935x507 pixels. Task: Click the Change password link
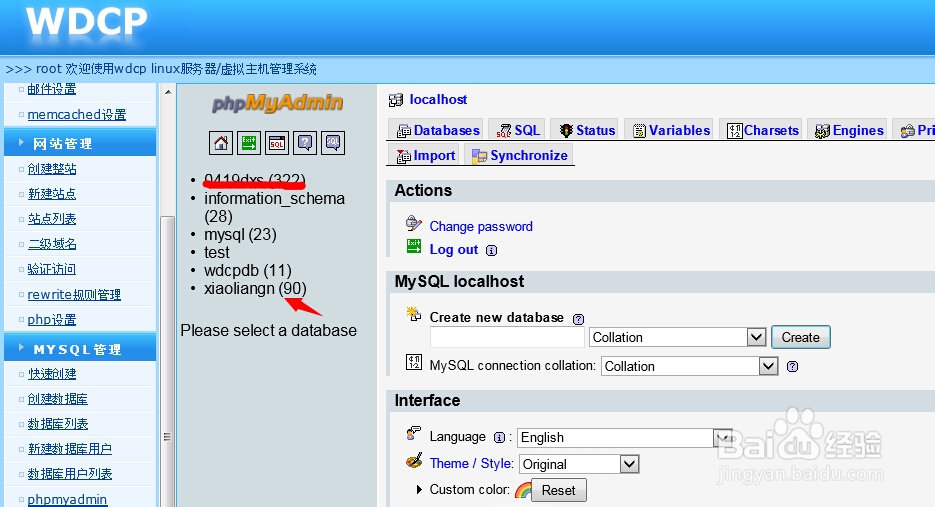coord(481,227)
